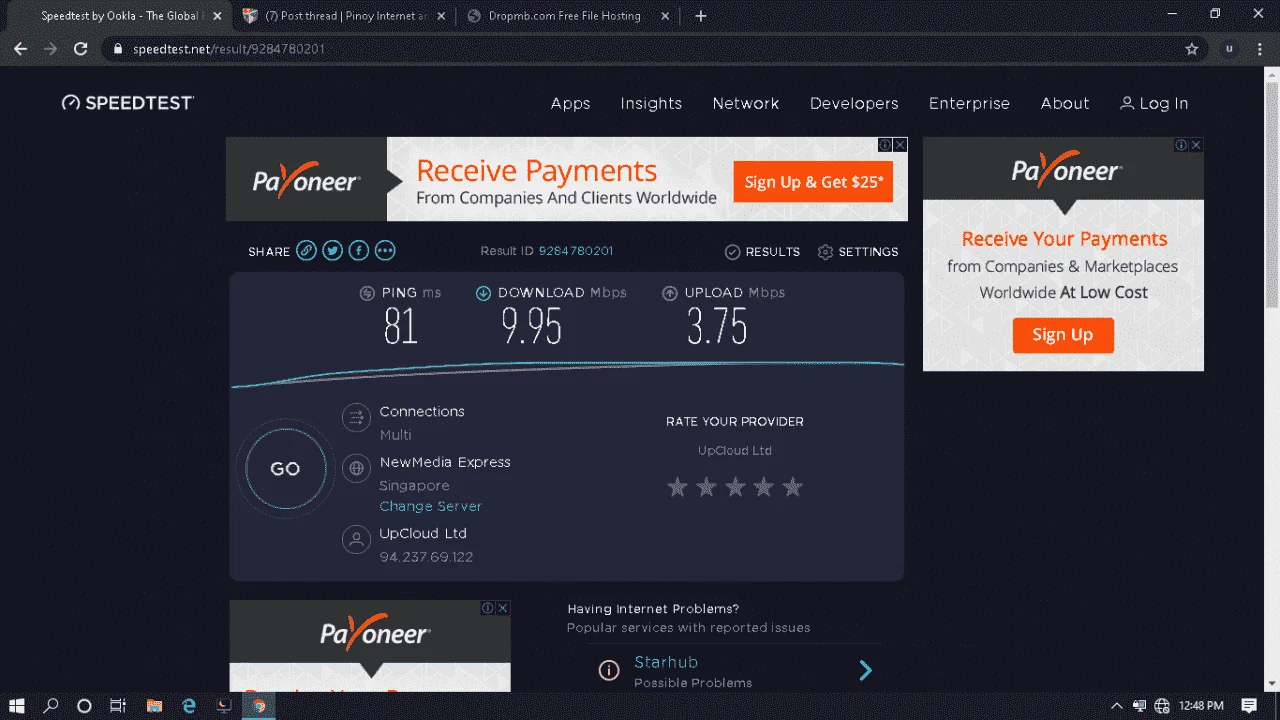Open the Starhub outage link

click(x=666, y=662)
